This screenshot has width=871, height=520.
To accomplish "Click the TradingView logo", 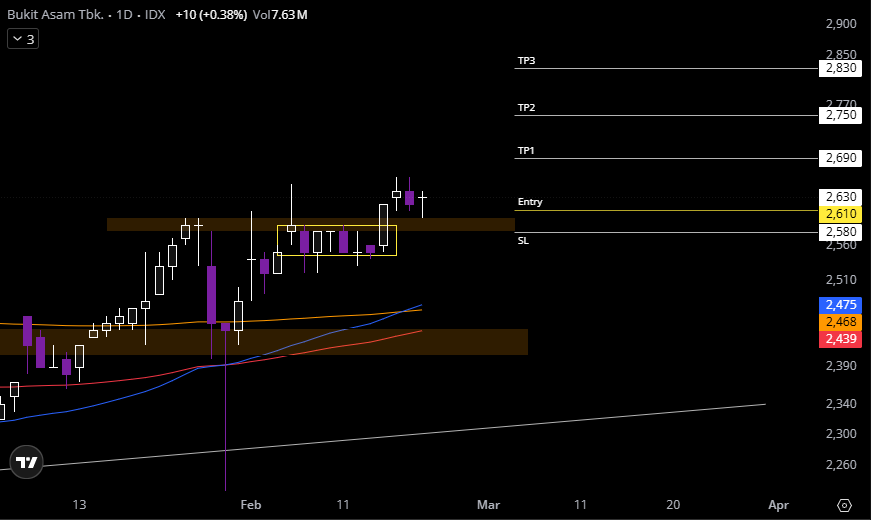I will (26, 462).
